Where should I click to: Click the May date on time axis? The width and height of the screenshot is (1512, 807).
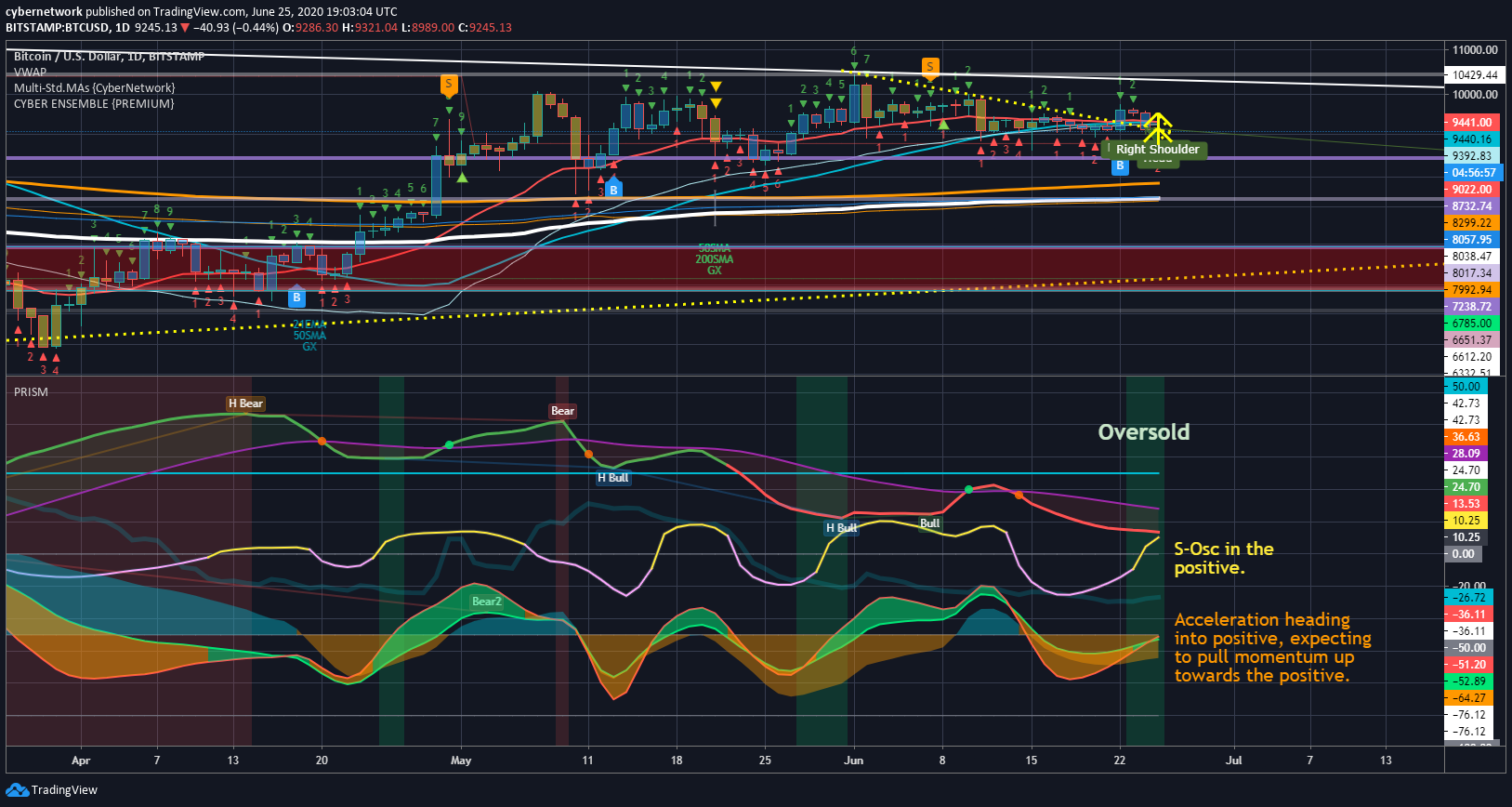tap(461, 761)
